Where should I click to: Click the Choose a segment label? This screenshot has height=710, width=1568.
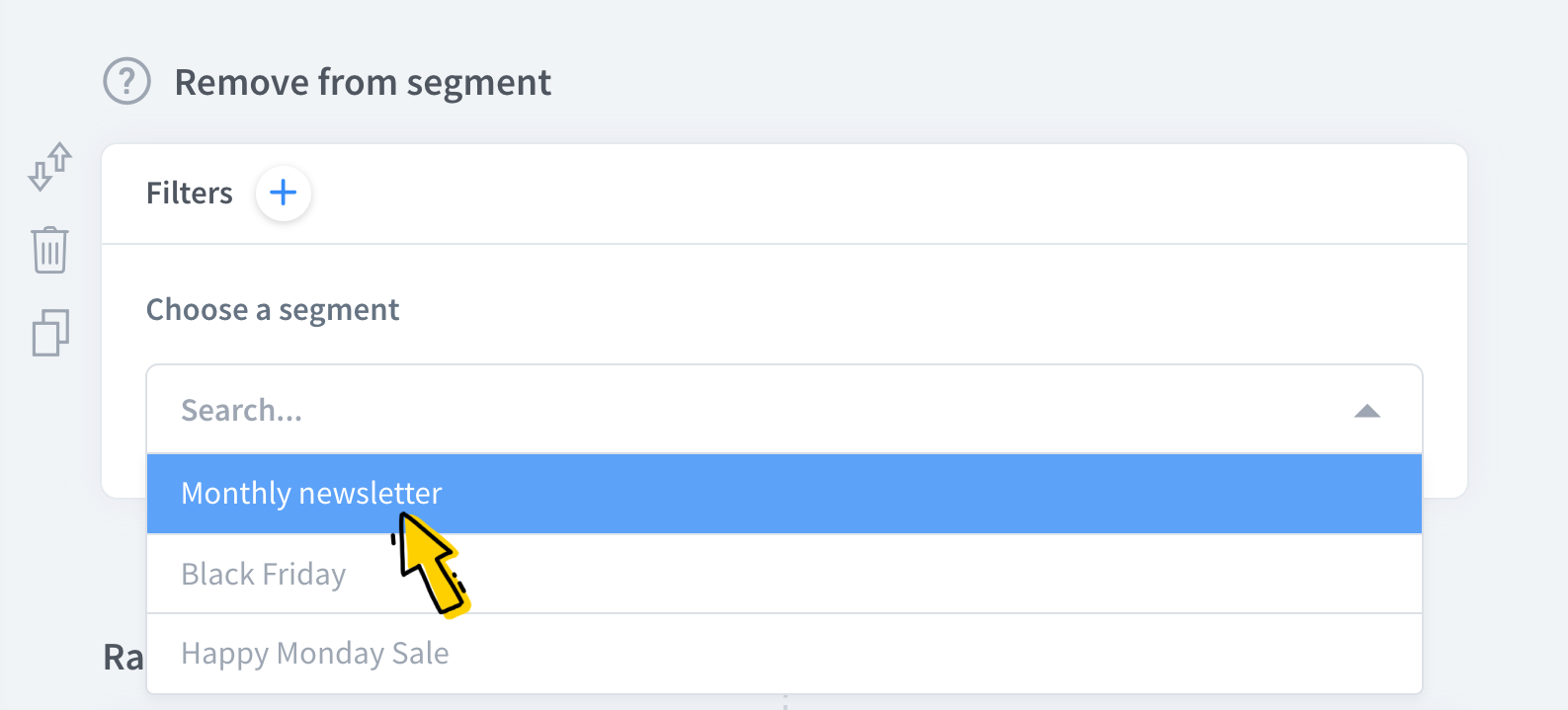coord(272,309)
